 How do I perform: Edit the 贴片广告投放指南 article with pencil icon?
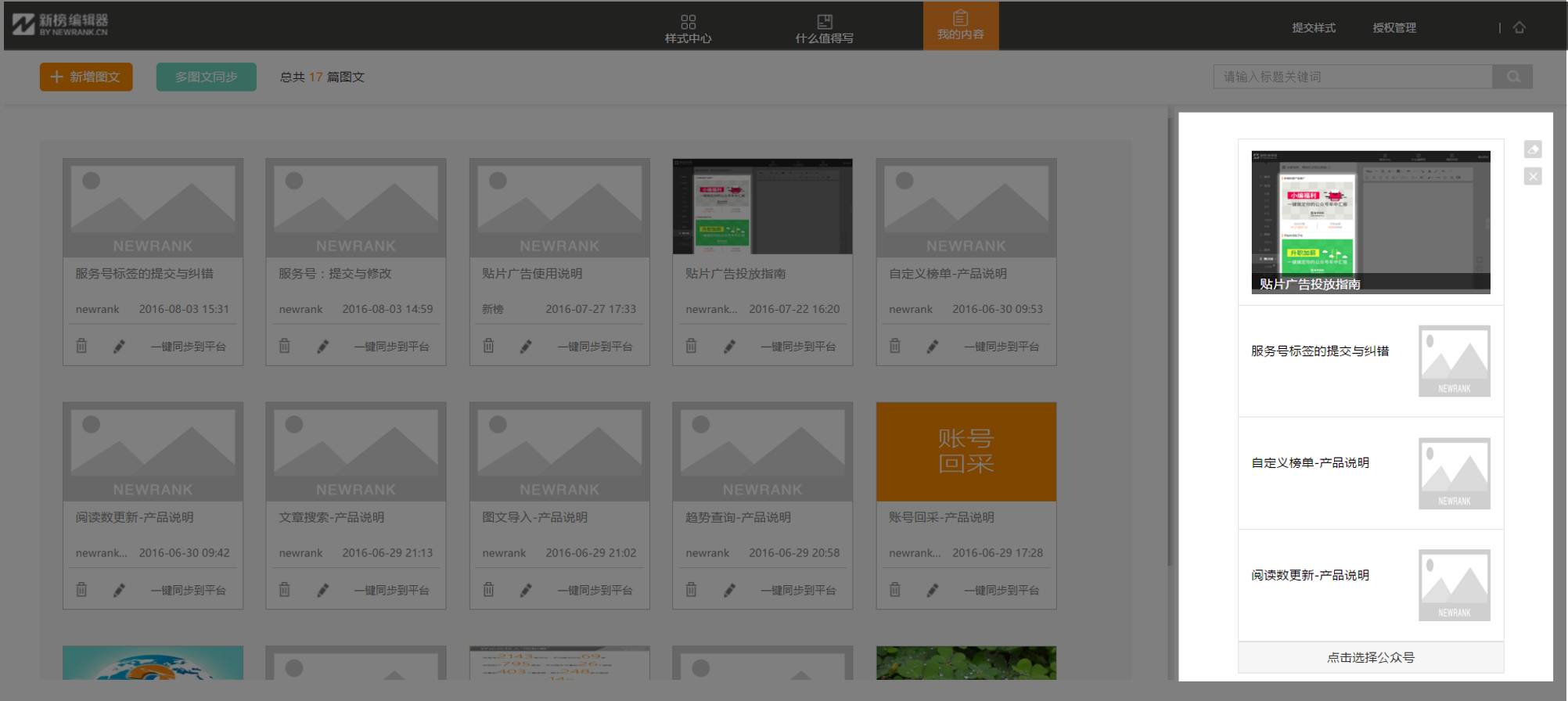click(x=729, y=346)
